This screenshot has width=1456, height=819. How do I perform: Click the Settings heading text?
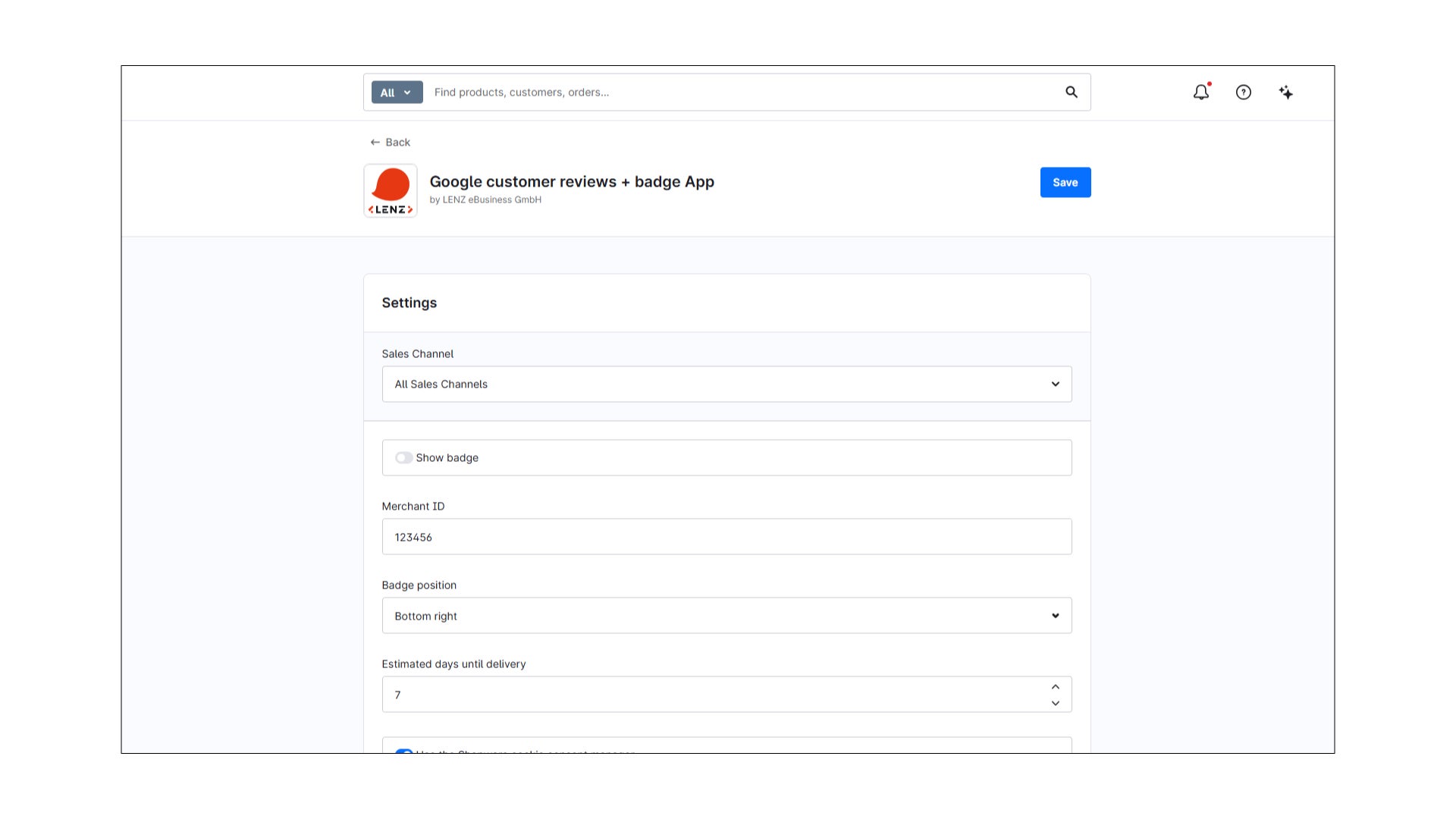[409, 303]
